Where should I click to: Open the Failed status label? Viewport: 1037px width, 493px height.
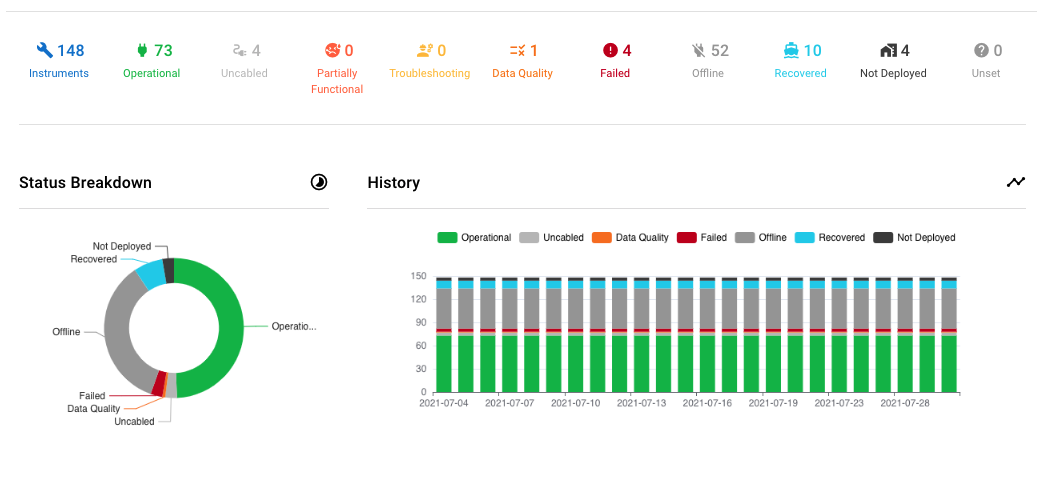tap(615, 73)
